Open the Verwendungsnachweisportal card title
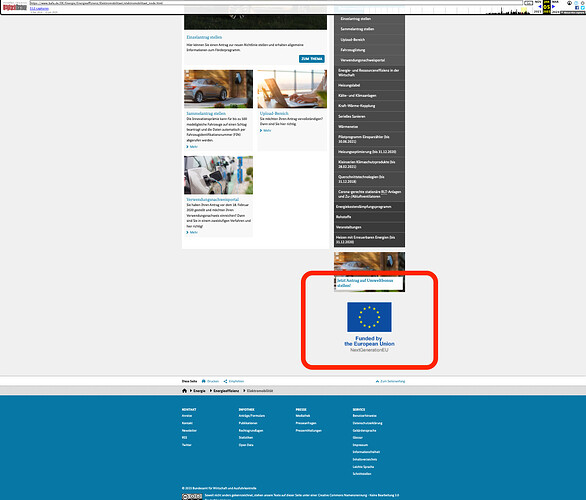Image resolution: width=586 pixels, height=500 pixels. click(212, 200)
